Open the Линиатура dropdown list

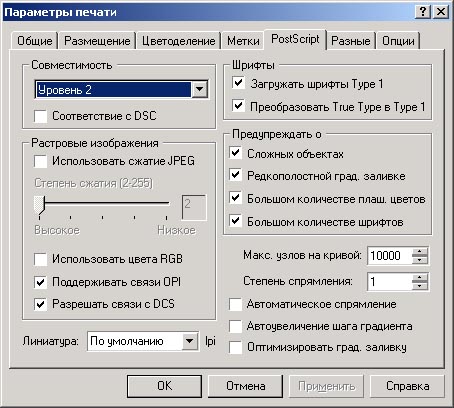(190, 341)
